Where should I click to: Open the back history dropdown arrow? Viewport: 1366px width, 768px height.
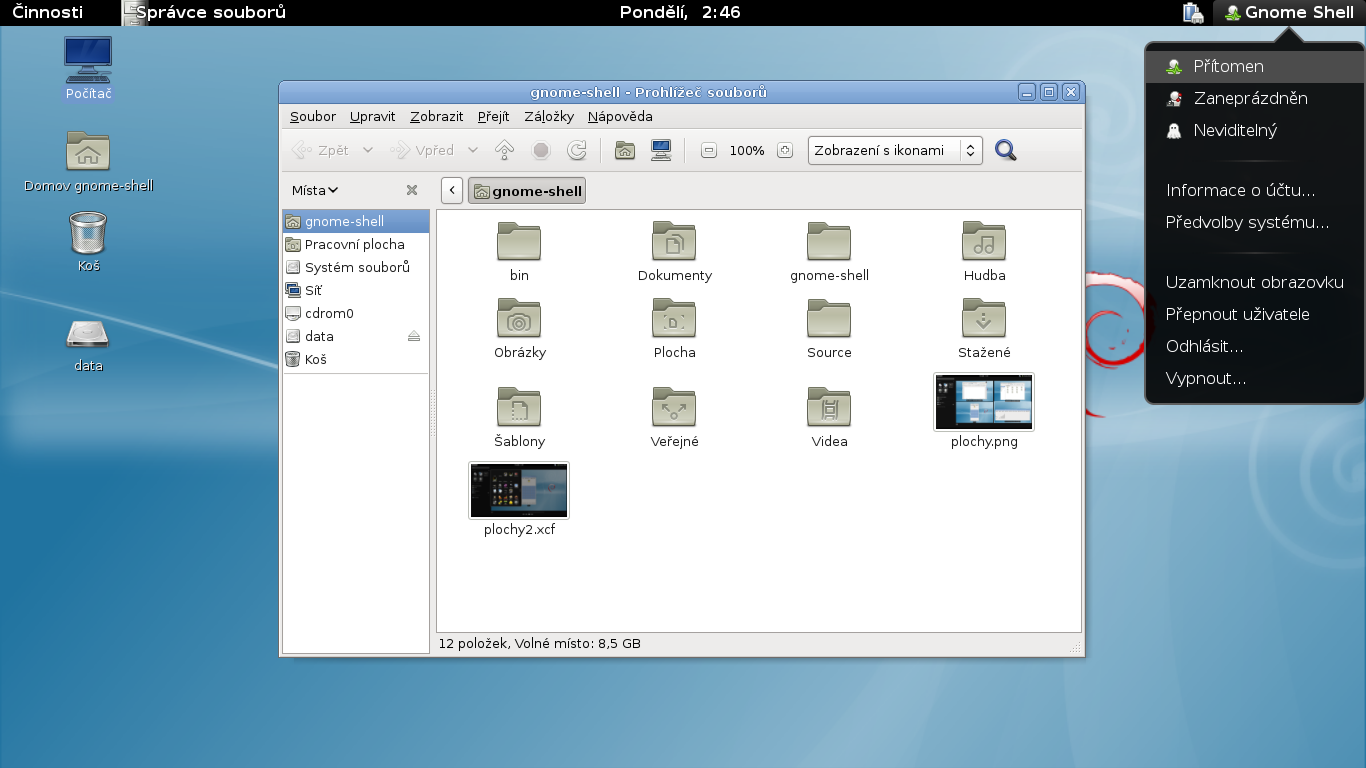(367, 150)
